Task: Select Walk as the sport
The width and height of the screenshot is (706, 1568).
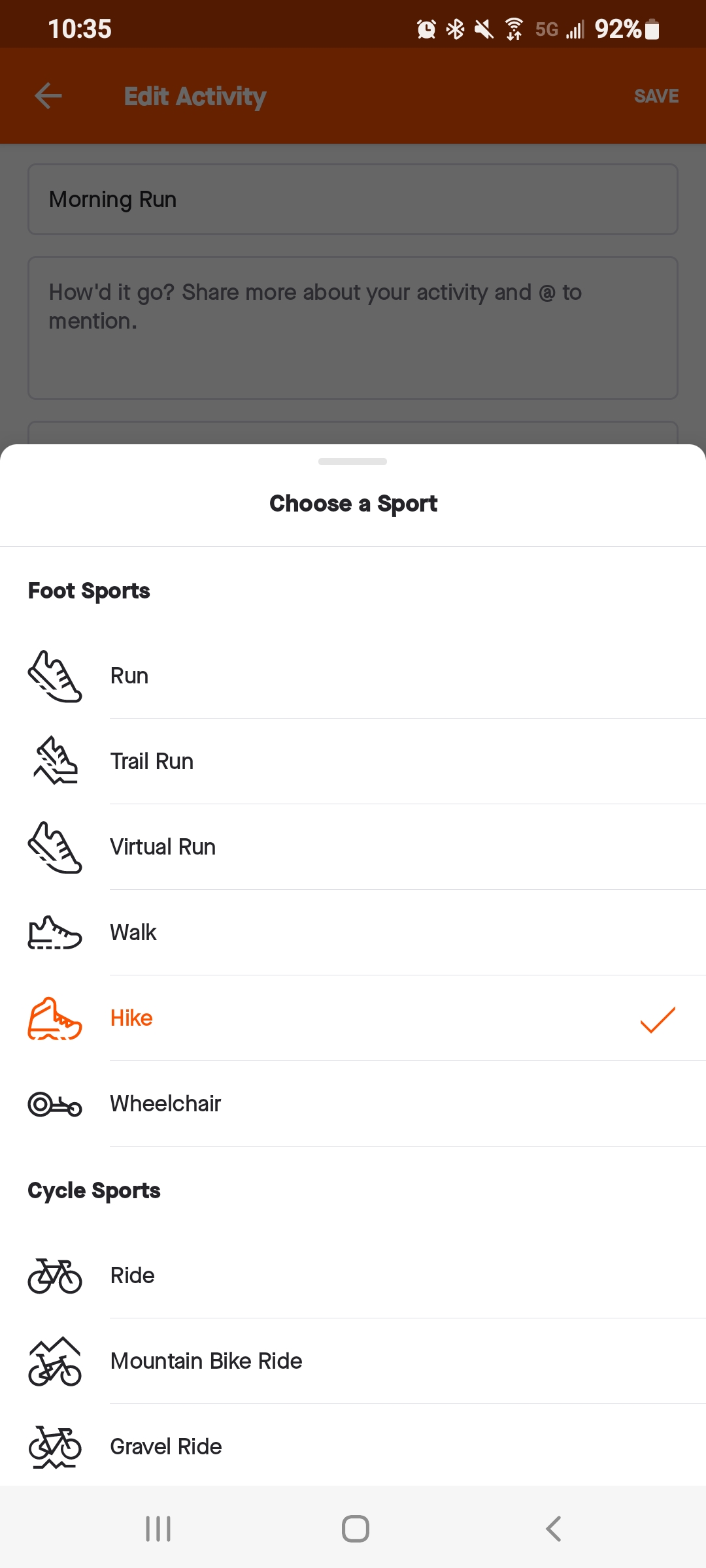Action: coord(133,932)
